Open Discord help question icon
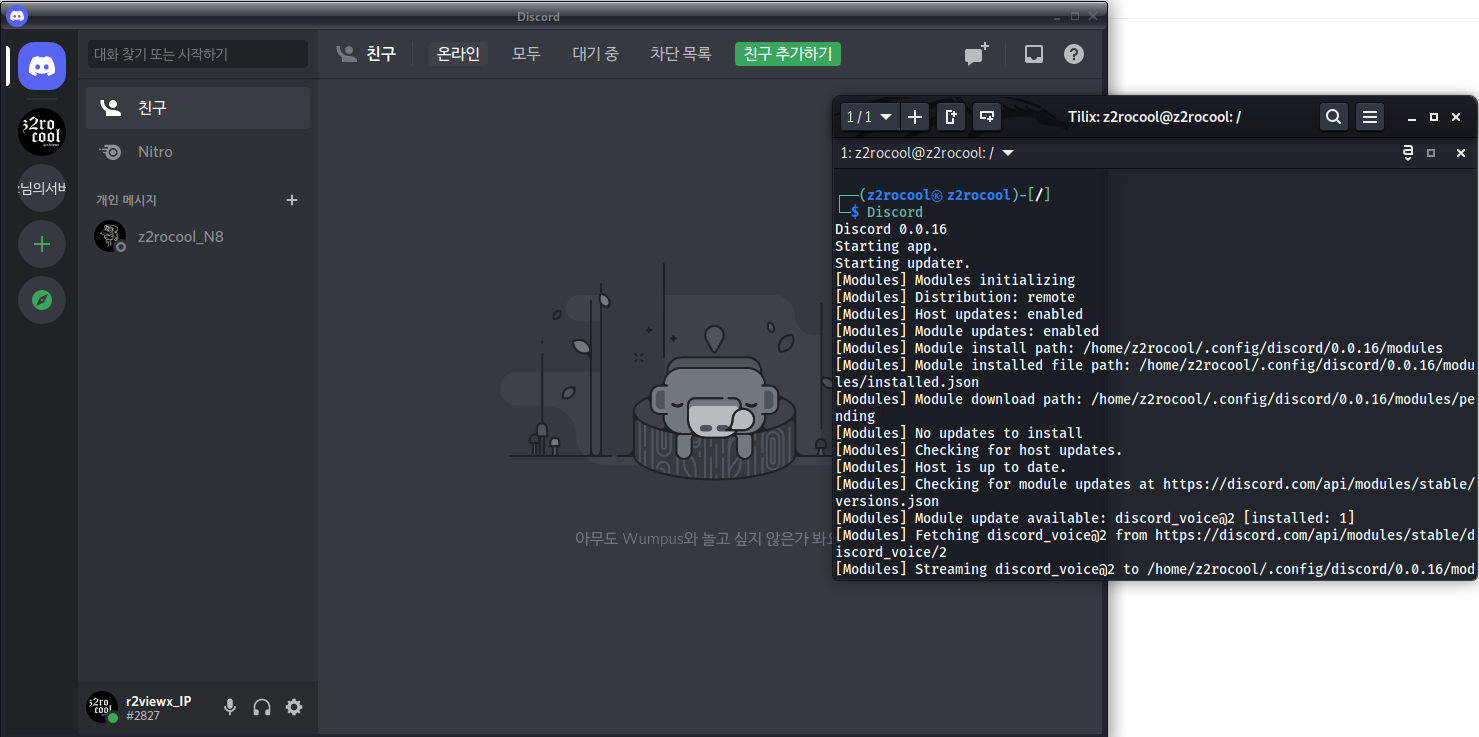Screen dimensions: 1479x737 pos(1074,54)
